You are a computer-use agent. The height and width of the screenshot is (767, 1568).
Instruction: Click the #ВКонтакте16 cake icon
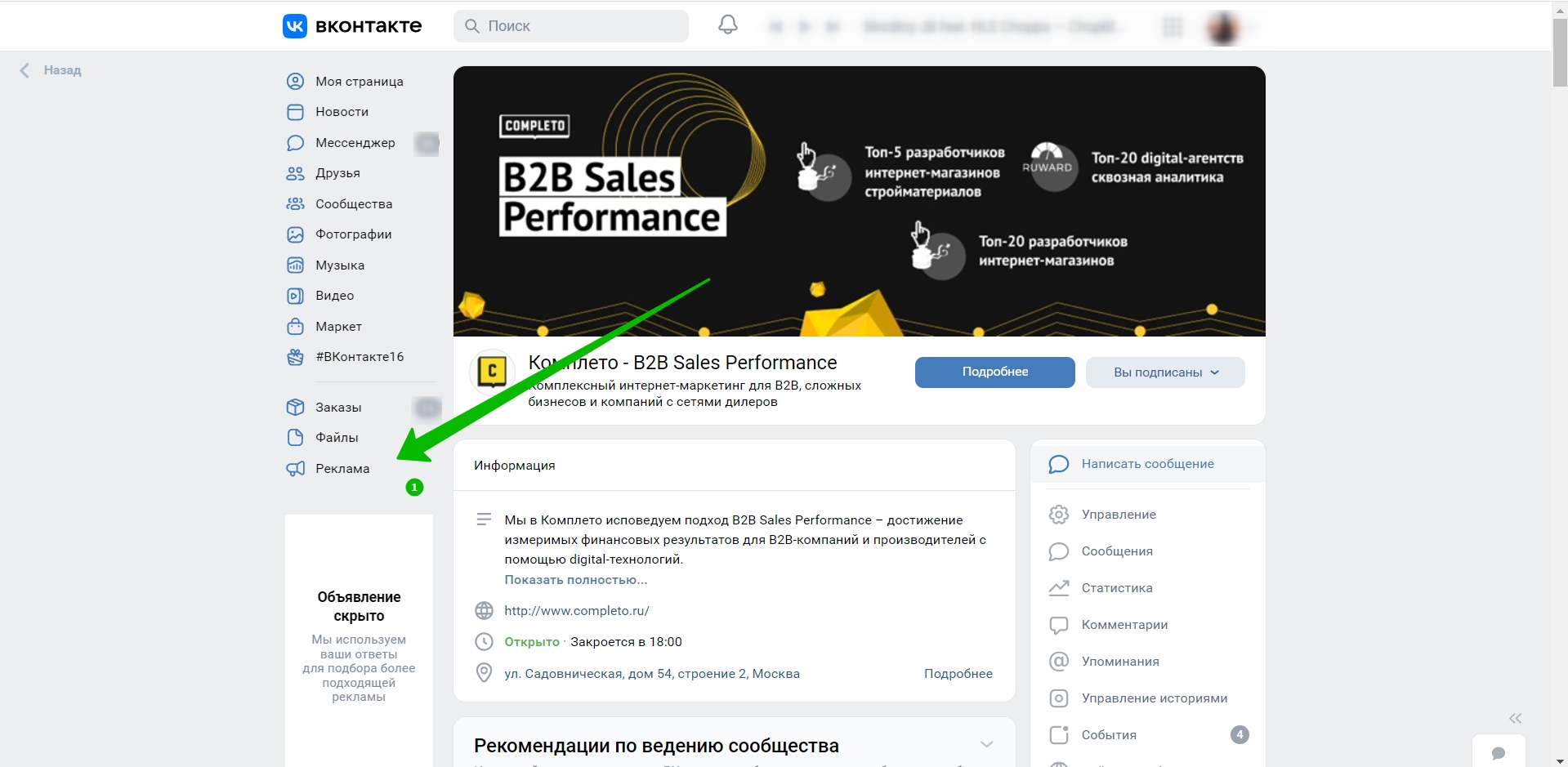[295, 357]
